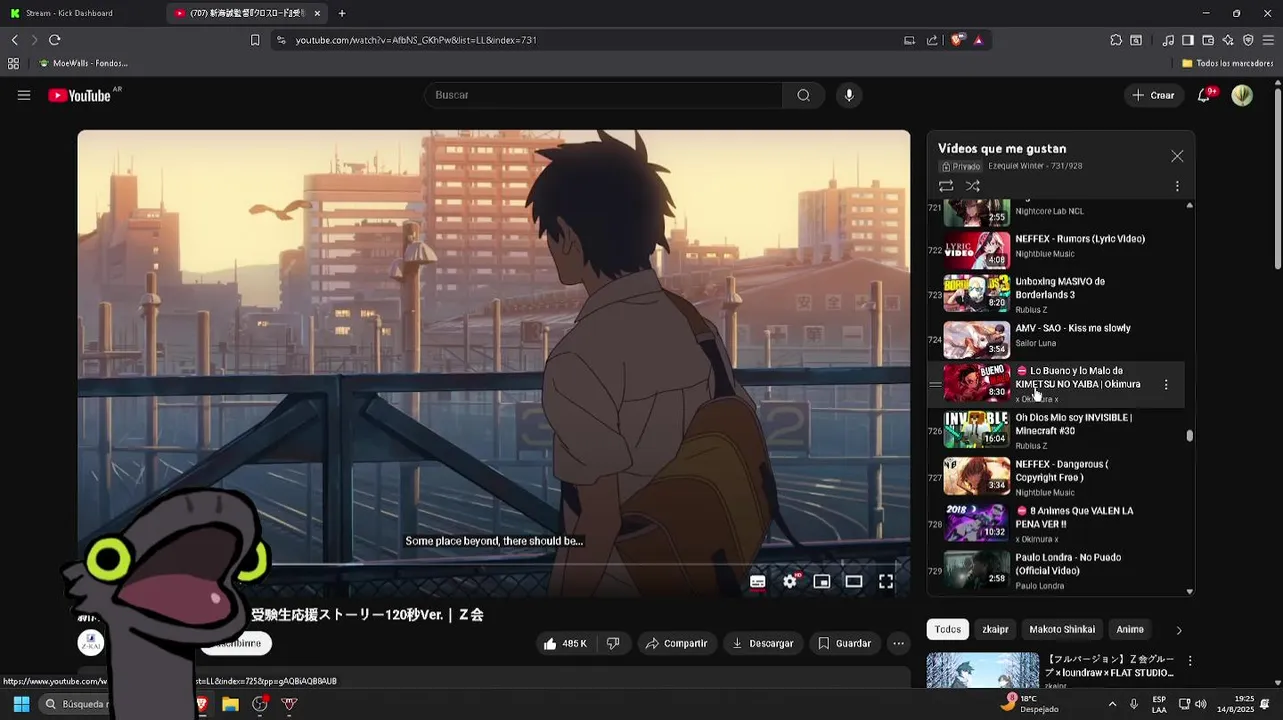Play Paulo Londra - No Puedo

1068,564
